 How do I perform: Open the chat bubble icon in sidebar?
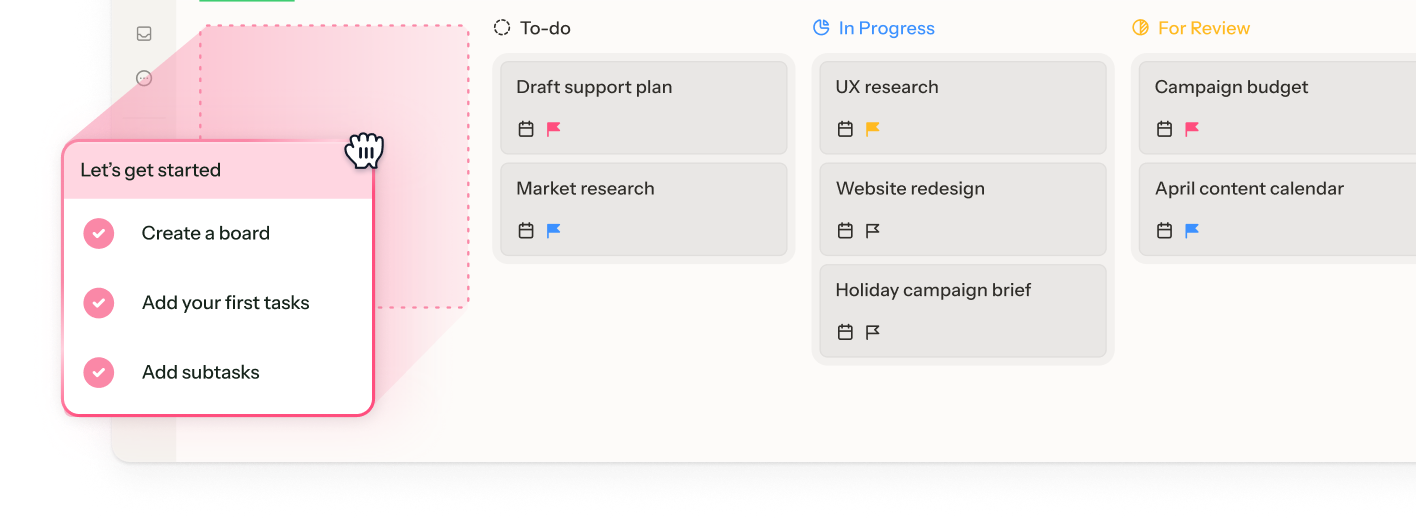coord(144,78)
